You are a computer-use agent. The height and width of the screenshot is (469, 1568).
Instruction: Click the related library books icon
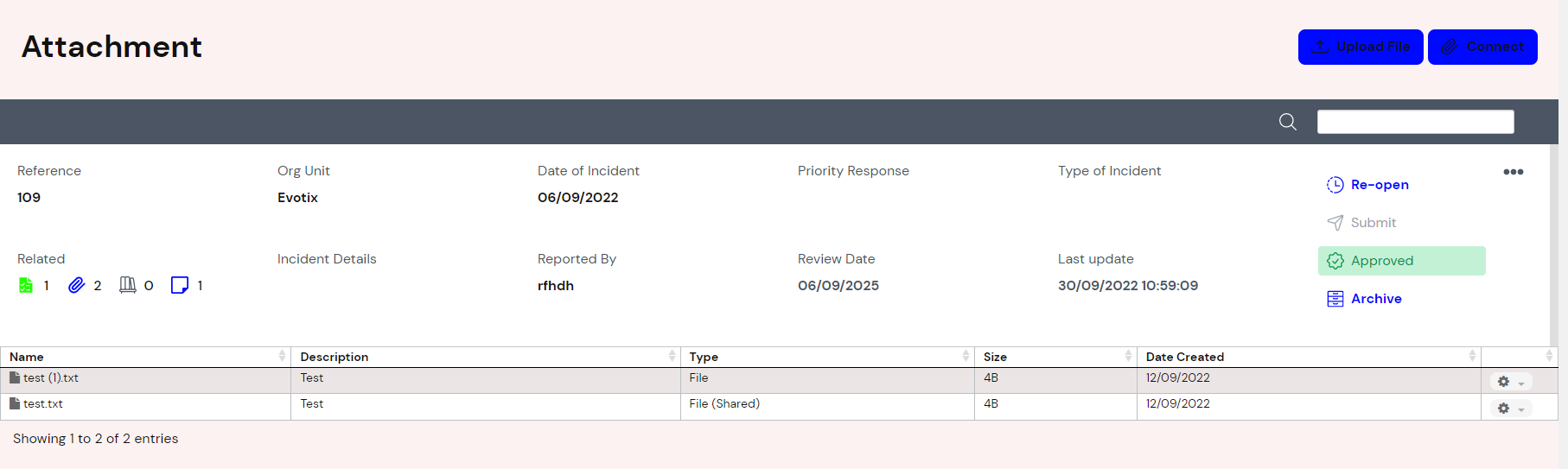[x=127, y=285]
